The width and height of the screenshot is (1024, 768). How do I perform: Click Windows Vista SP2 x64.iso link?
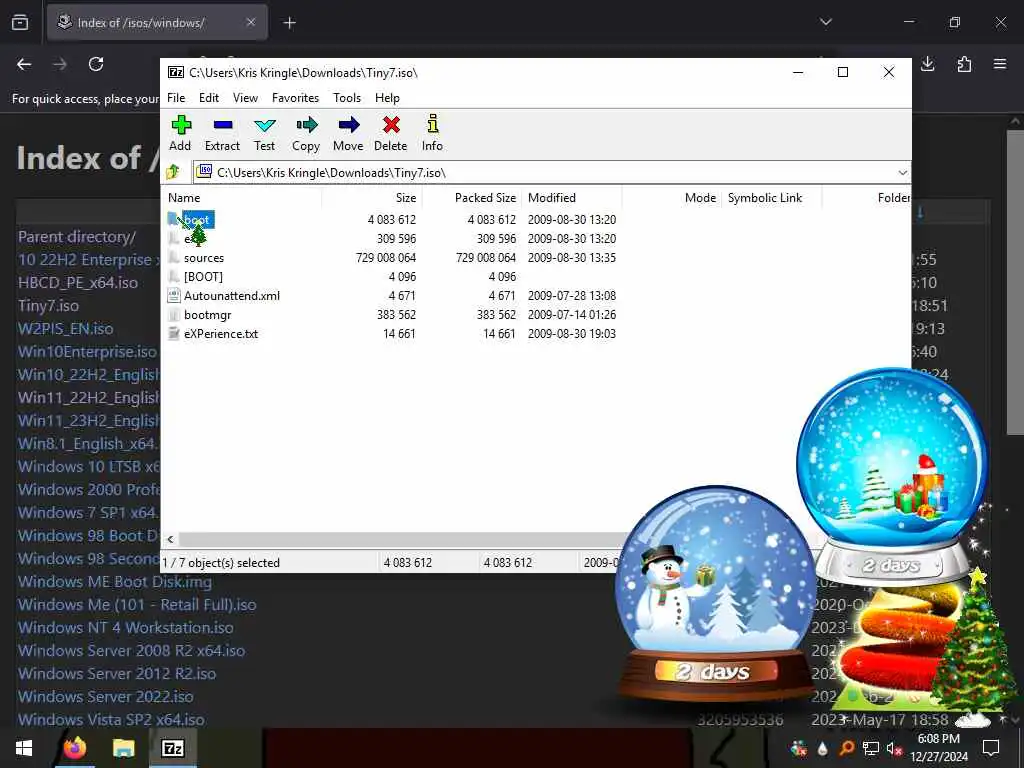click(x=111, y=719)
